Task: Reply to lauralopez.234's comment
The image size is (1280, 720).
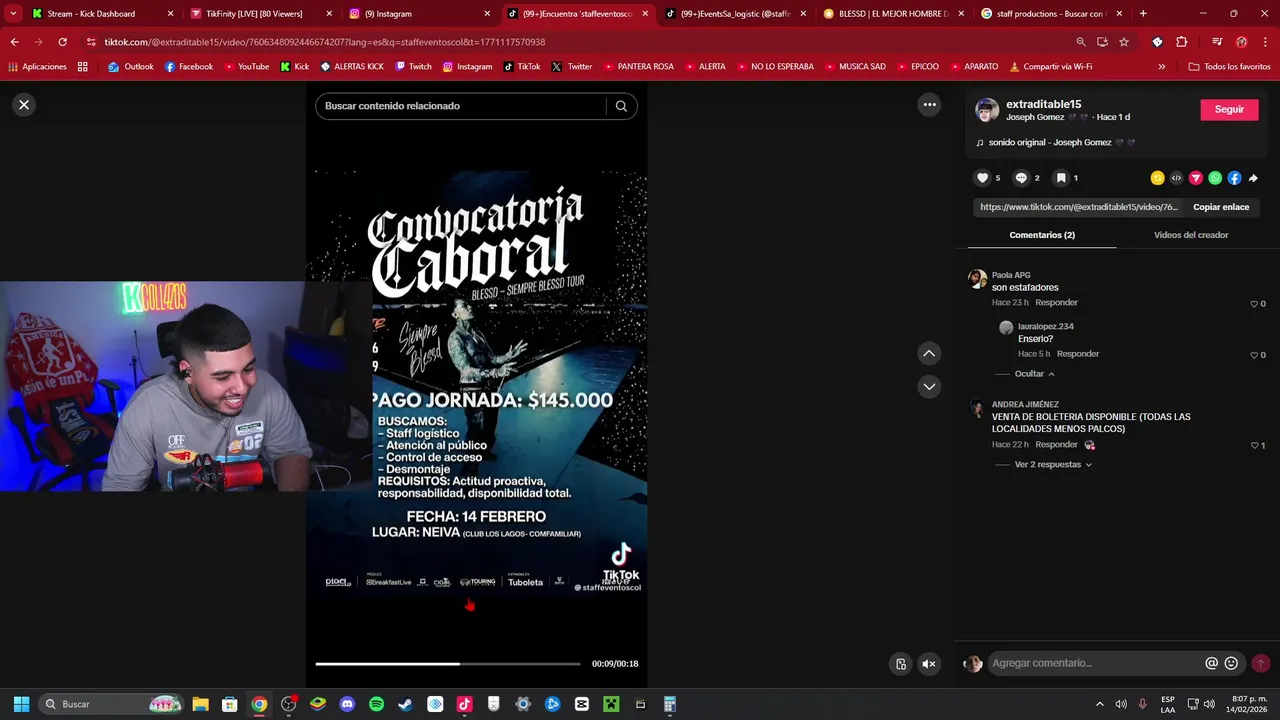Action: [1078, 354]
